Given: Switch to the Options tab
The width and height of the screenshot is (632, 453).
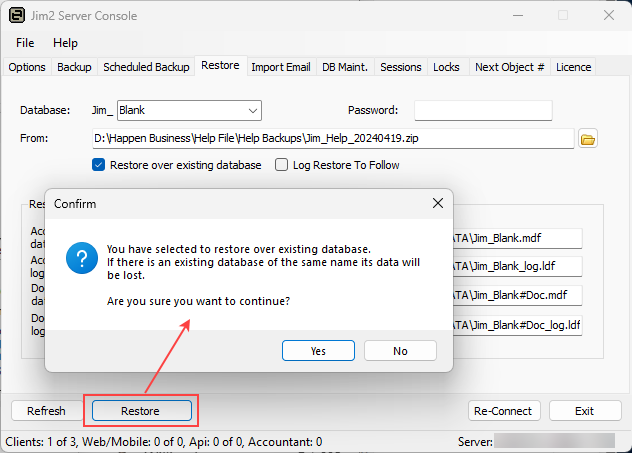Looking at the screenshot, I should [x=27, y=67].
